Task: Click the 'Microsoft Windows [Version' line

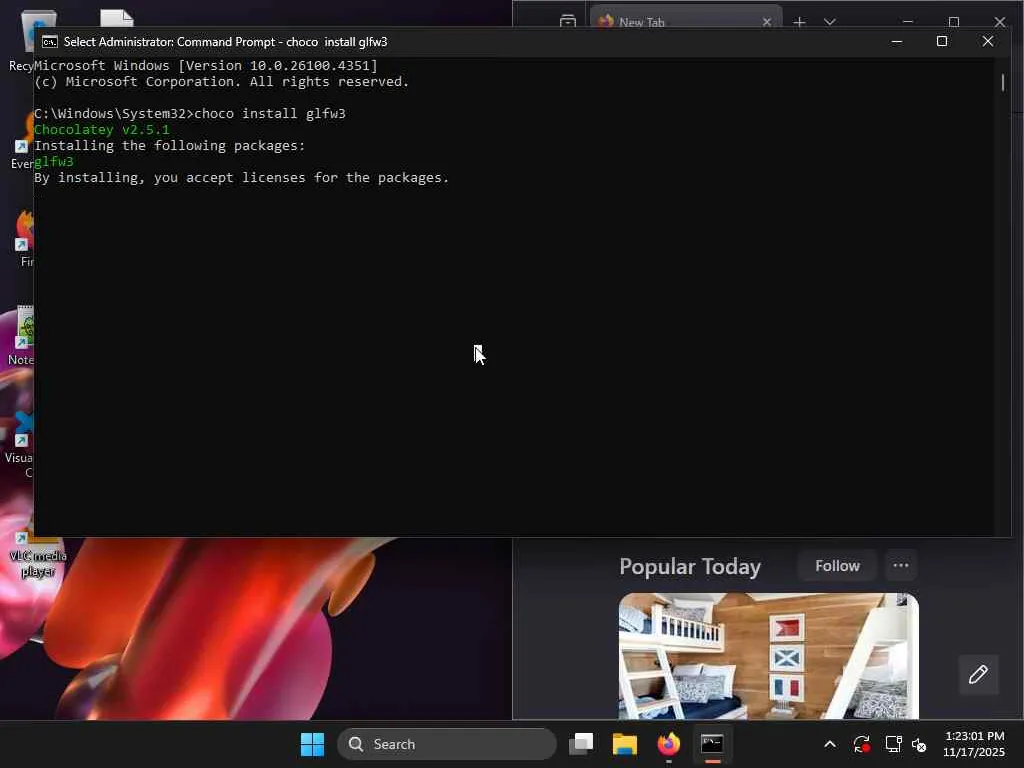Action: click(x=206, y=65)
